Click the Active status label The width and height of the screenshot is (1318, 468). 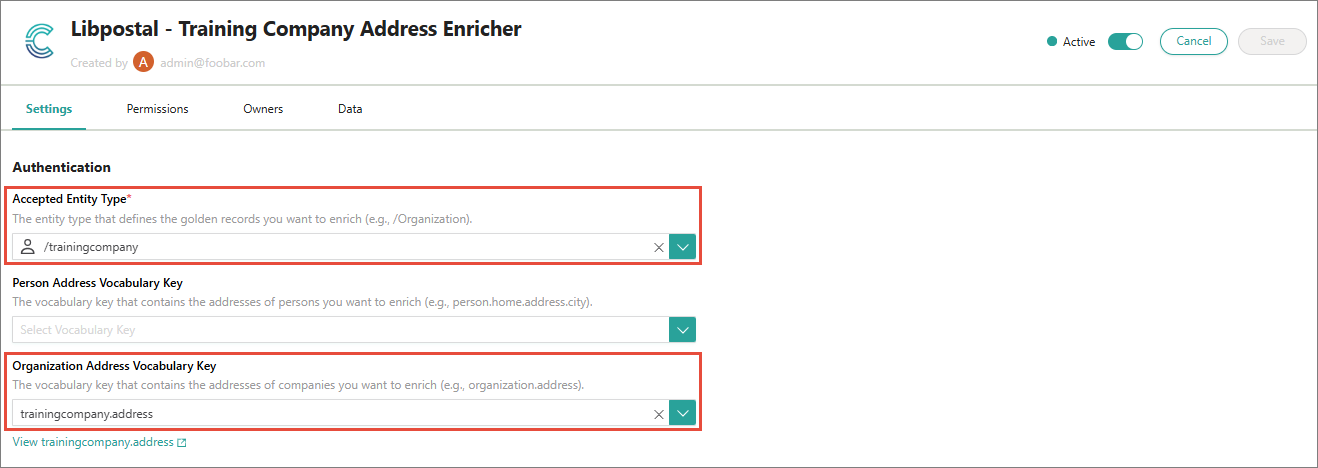click(x=1079, y=42)
